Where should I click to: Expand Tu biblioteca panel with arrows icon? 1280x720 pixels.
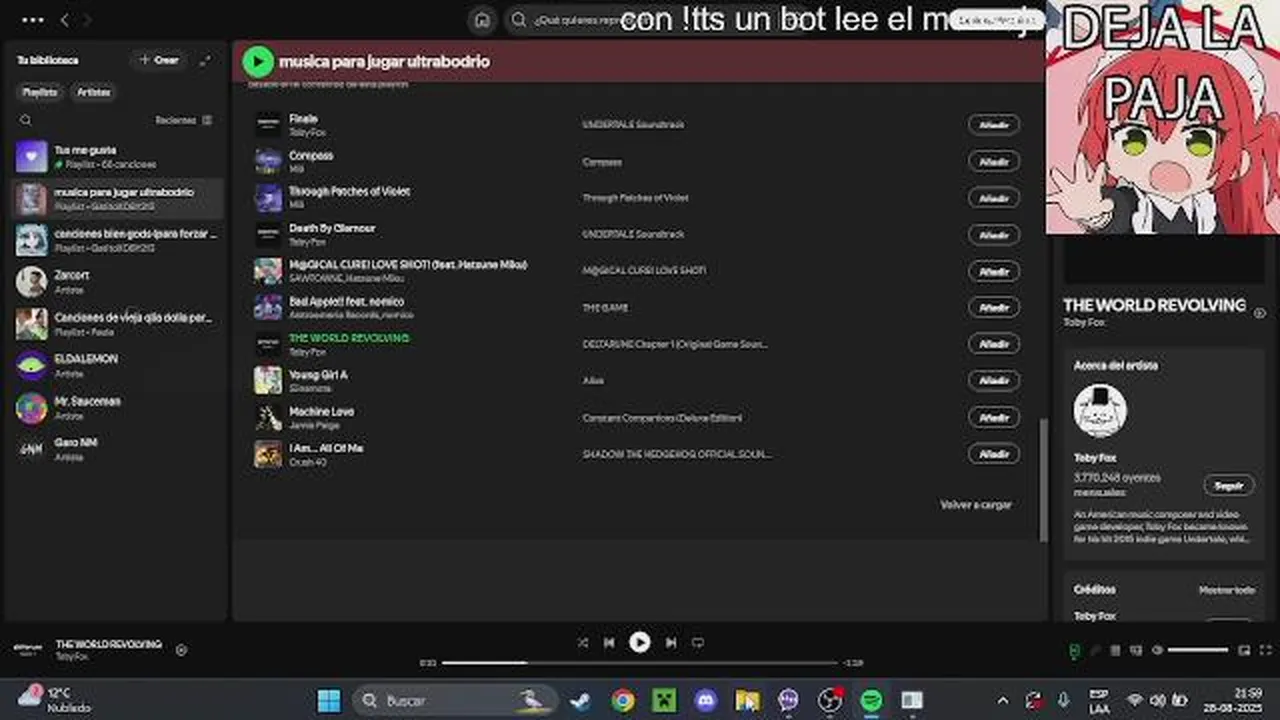pos(205,60)
